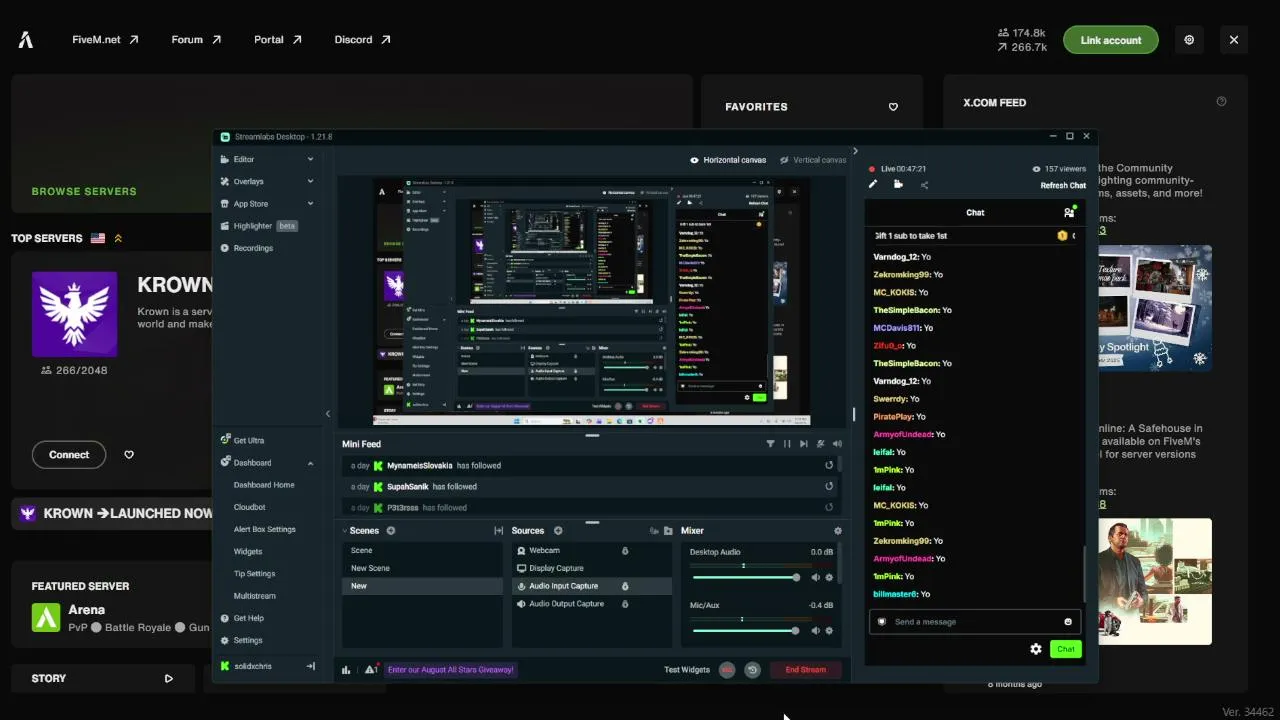
Task: Mute the Desktop Audio channel
Action: 815,577
